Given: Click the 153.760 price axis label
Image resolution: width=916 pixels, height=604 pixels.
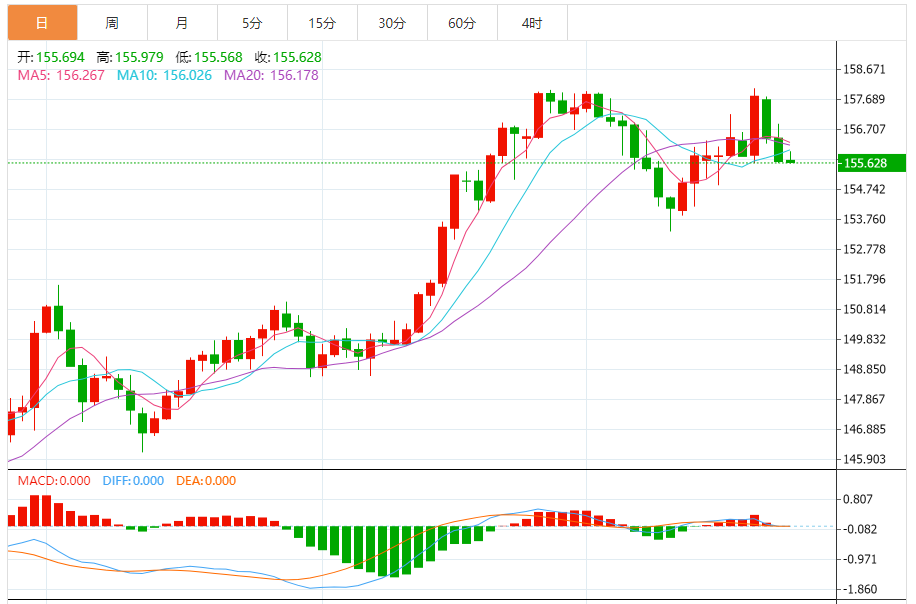Looking at the screenshot, I should (864, 220).
